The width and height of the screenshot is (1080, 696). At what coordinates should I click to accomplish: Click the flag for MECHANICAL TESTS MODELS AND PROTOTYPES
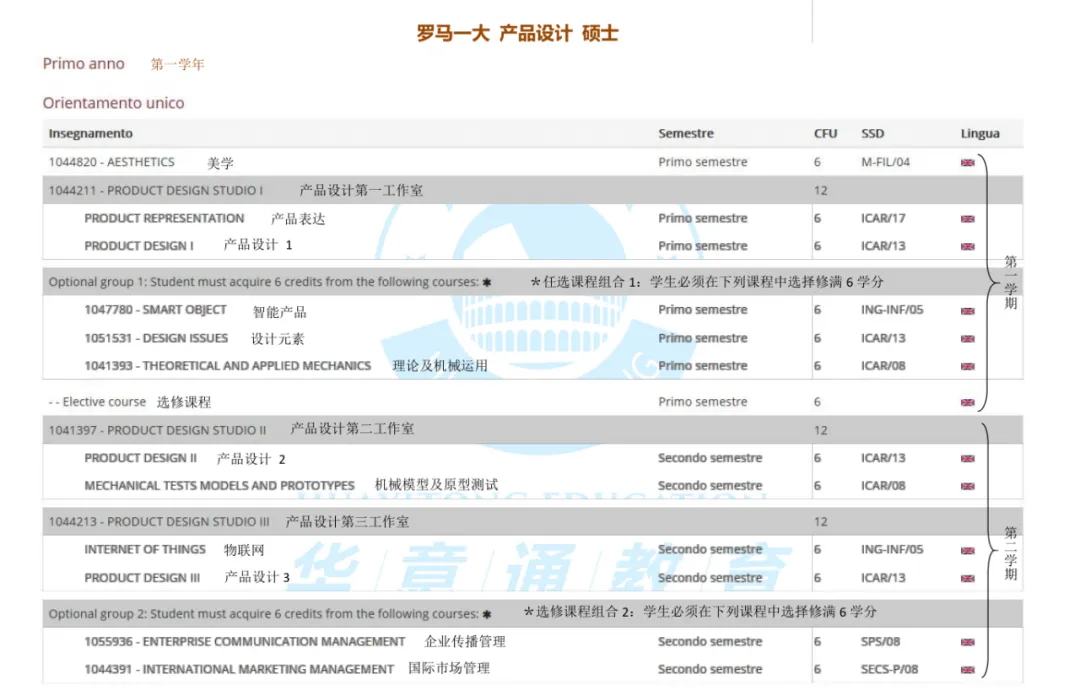967,486
